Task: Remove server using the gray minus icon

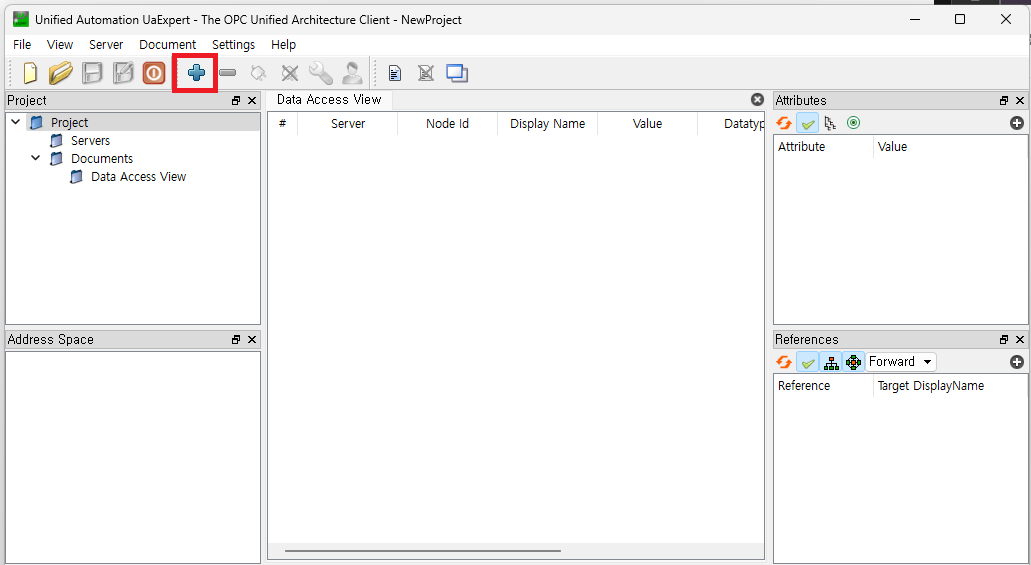Action: click(228, 73)
